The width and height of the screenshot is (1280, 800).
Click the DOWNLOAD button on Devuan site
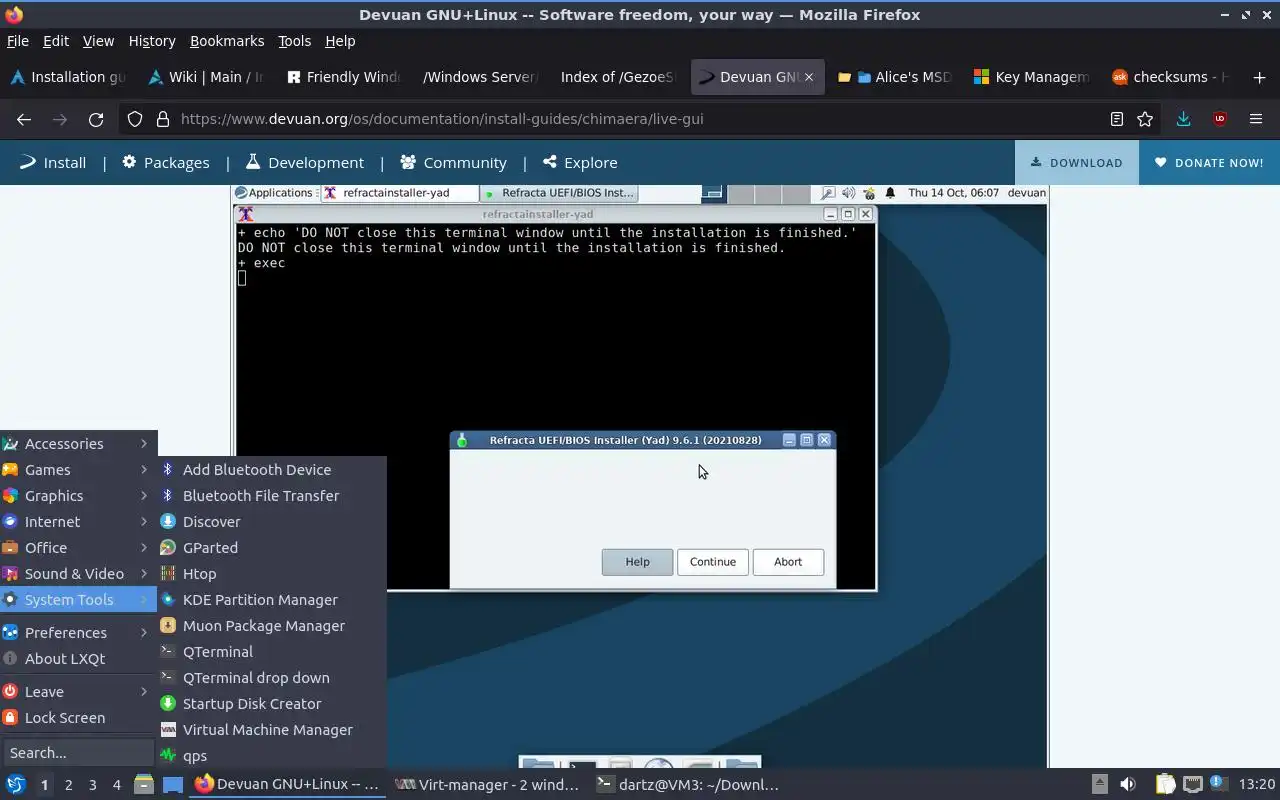[x=1076, y=163]
